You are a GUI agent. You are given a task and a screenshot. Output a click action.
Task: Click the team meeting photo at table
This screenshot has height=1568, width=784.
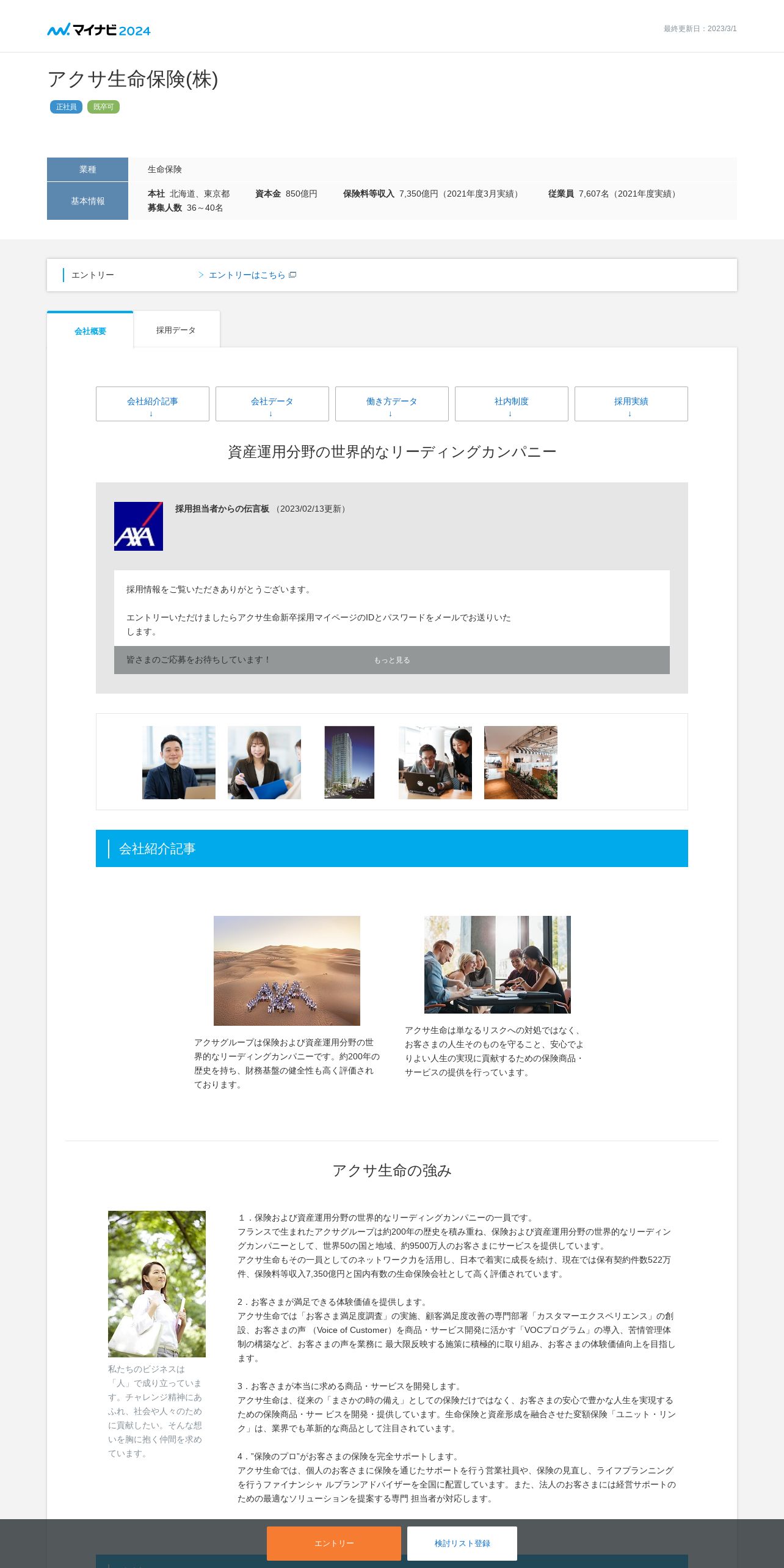498,965
